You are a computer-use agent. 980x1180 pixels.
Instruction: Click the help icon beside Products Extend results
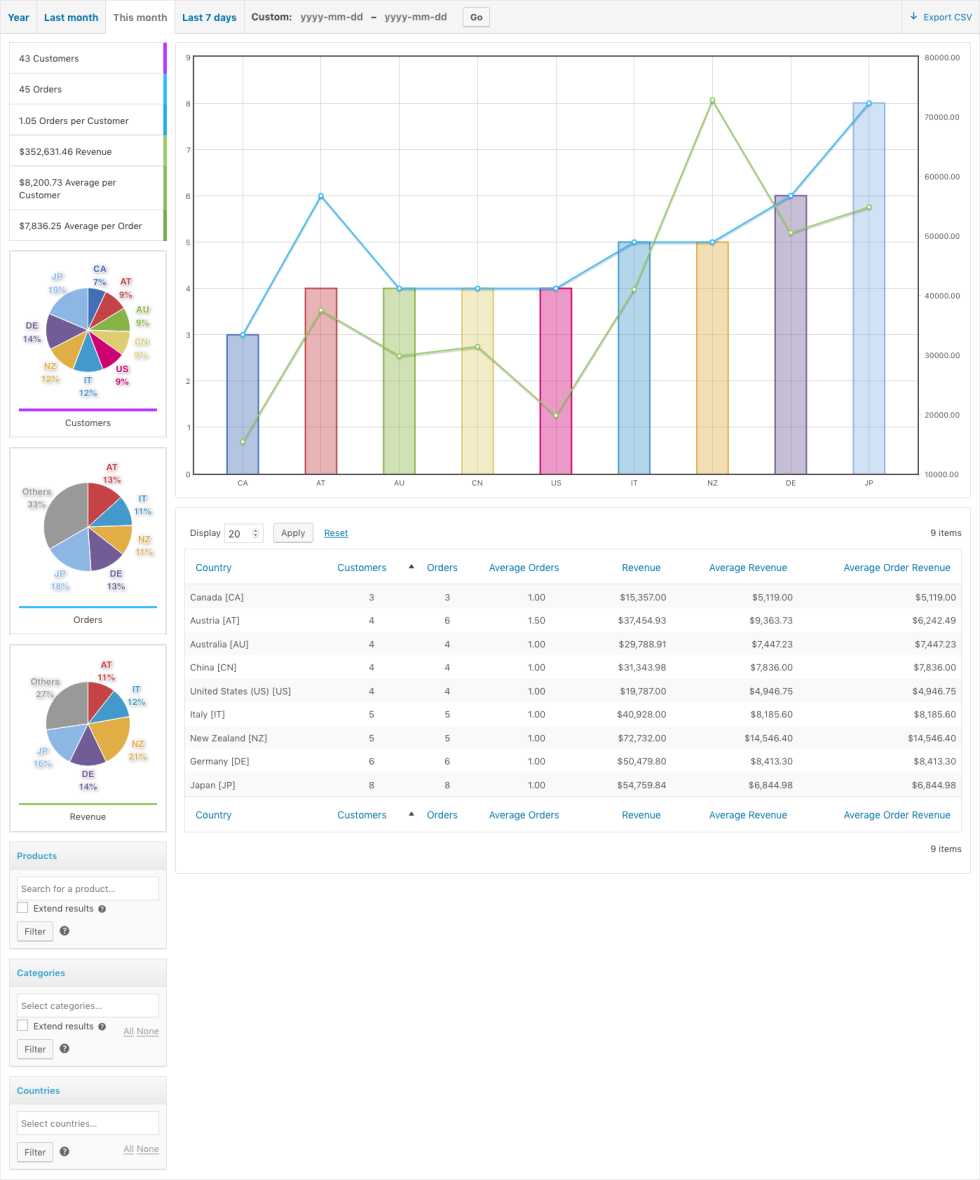click(103, 908)
